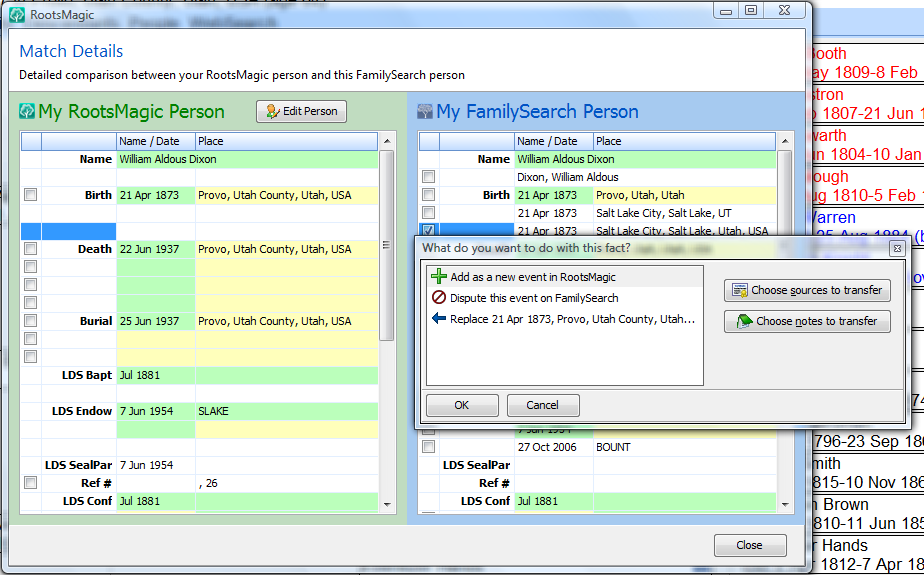Click the RootsMagic Place column header
This screenshot has height=575, width=924.
tap(286, 141)
